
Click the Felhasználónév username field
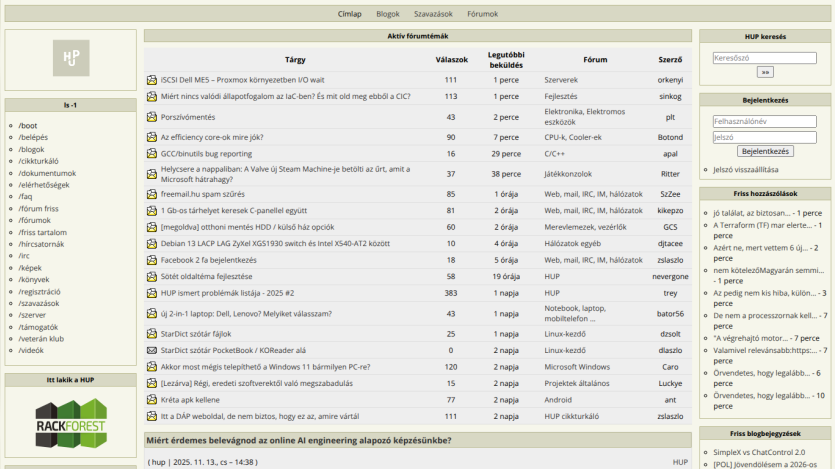(x=765, y=121)
